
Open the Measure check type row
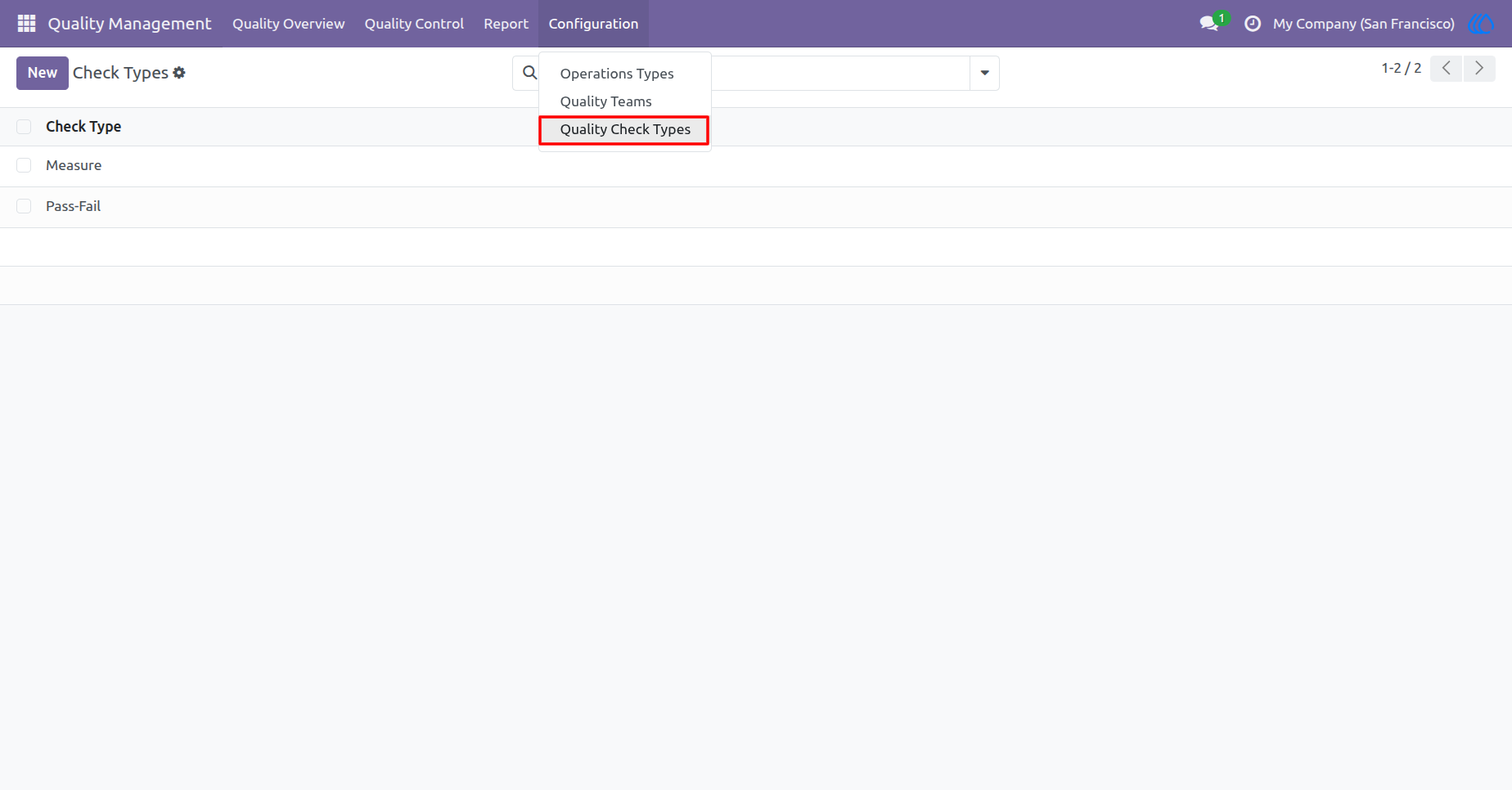pos(756,166)
